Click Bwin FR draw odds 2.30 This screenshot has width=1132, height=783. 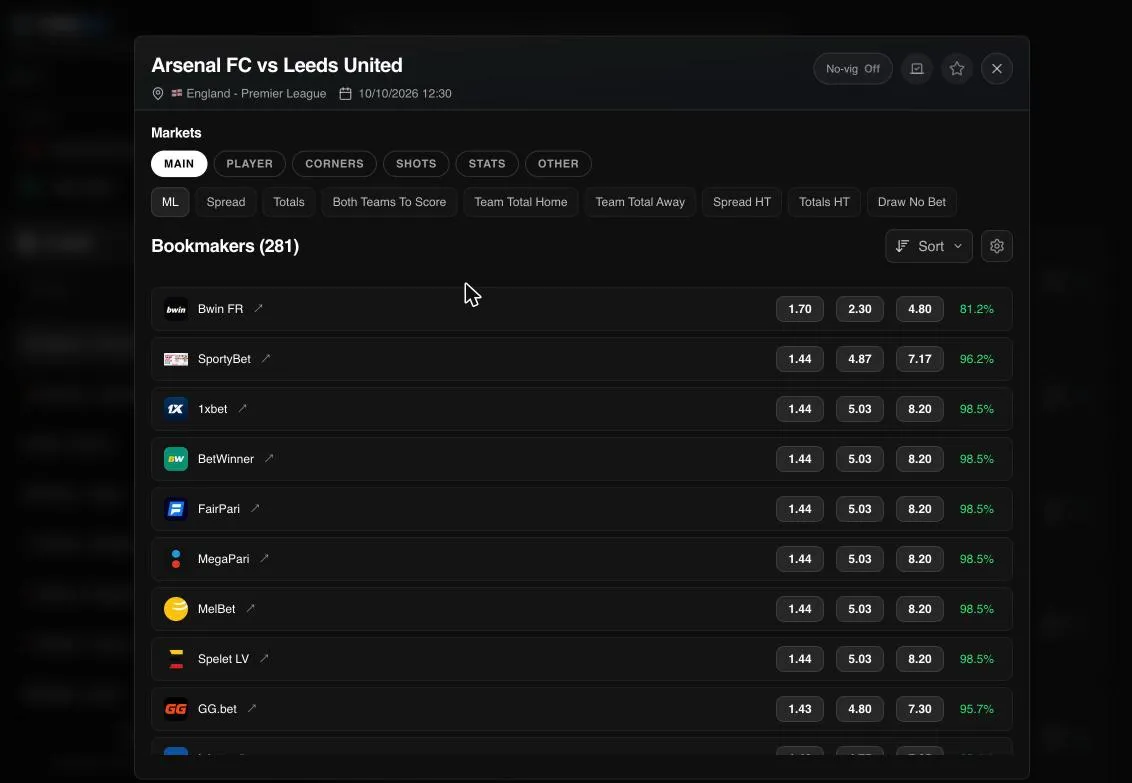tap(860, 309)
